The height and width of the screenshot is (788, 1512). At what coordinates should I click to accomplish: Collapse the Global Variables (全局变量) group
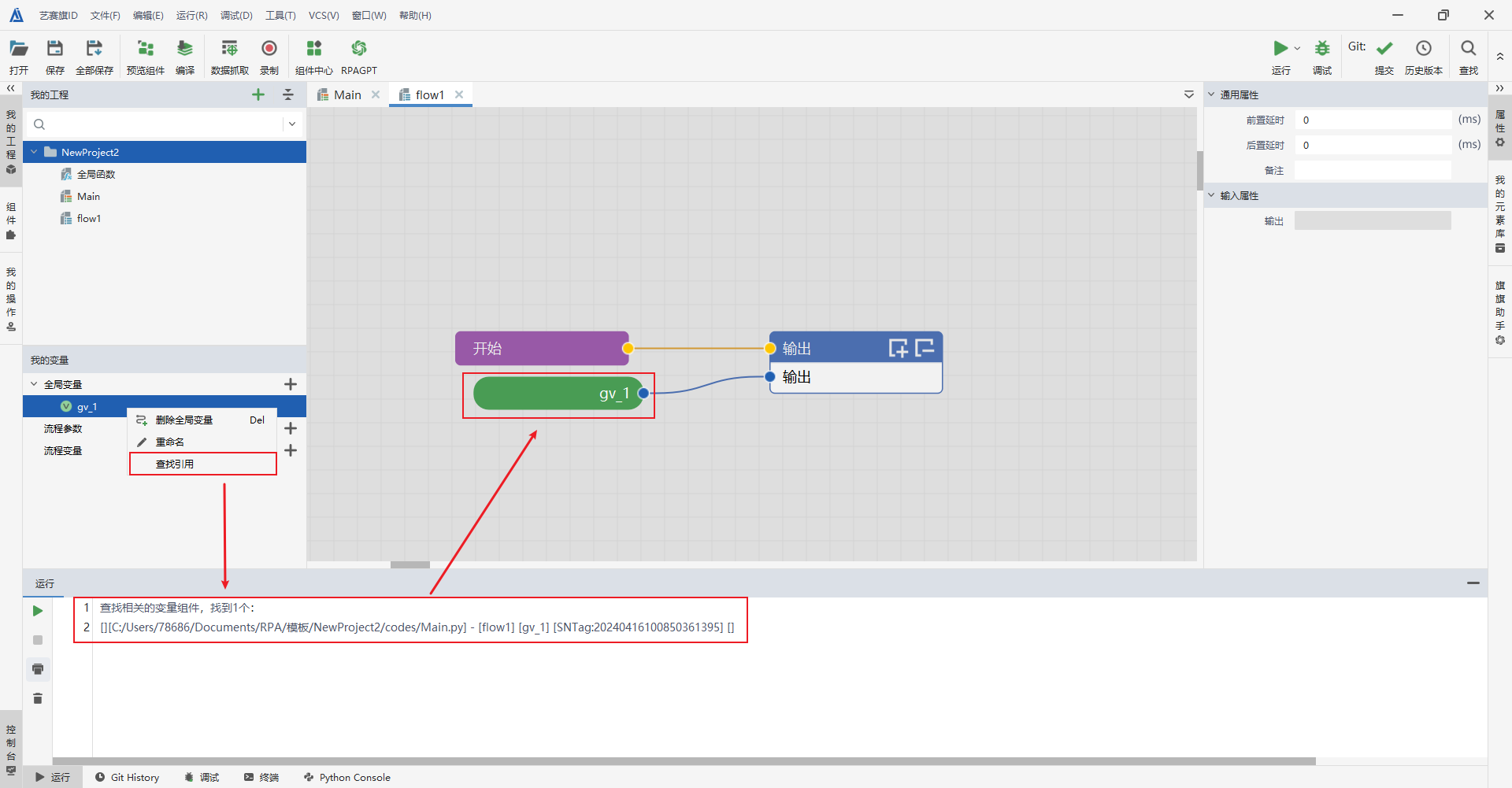click(x=34, y=384)
